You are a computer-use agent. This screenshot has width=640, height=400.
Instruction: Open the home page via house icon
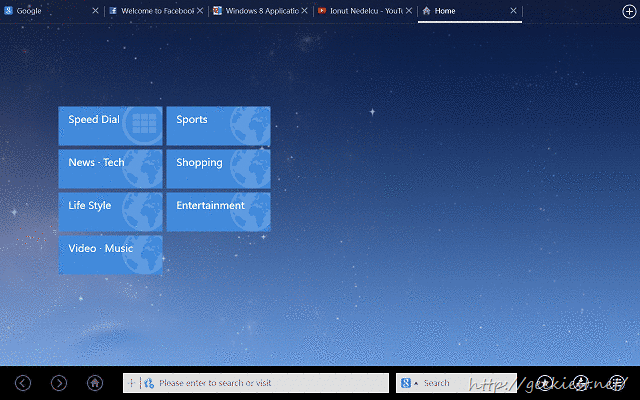click(x=95, y=382)
